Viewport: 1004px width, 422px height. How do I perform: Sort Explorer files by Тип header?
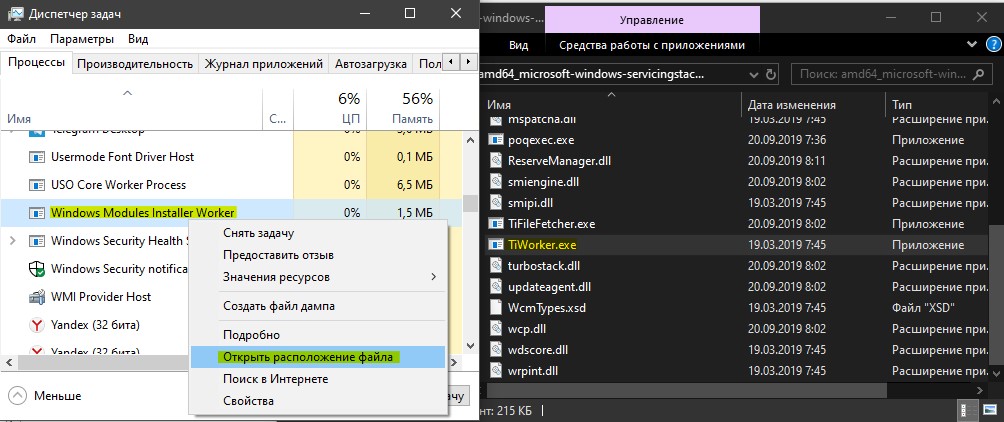[937, 105]
